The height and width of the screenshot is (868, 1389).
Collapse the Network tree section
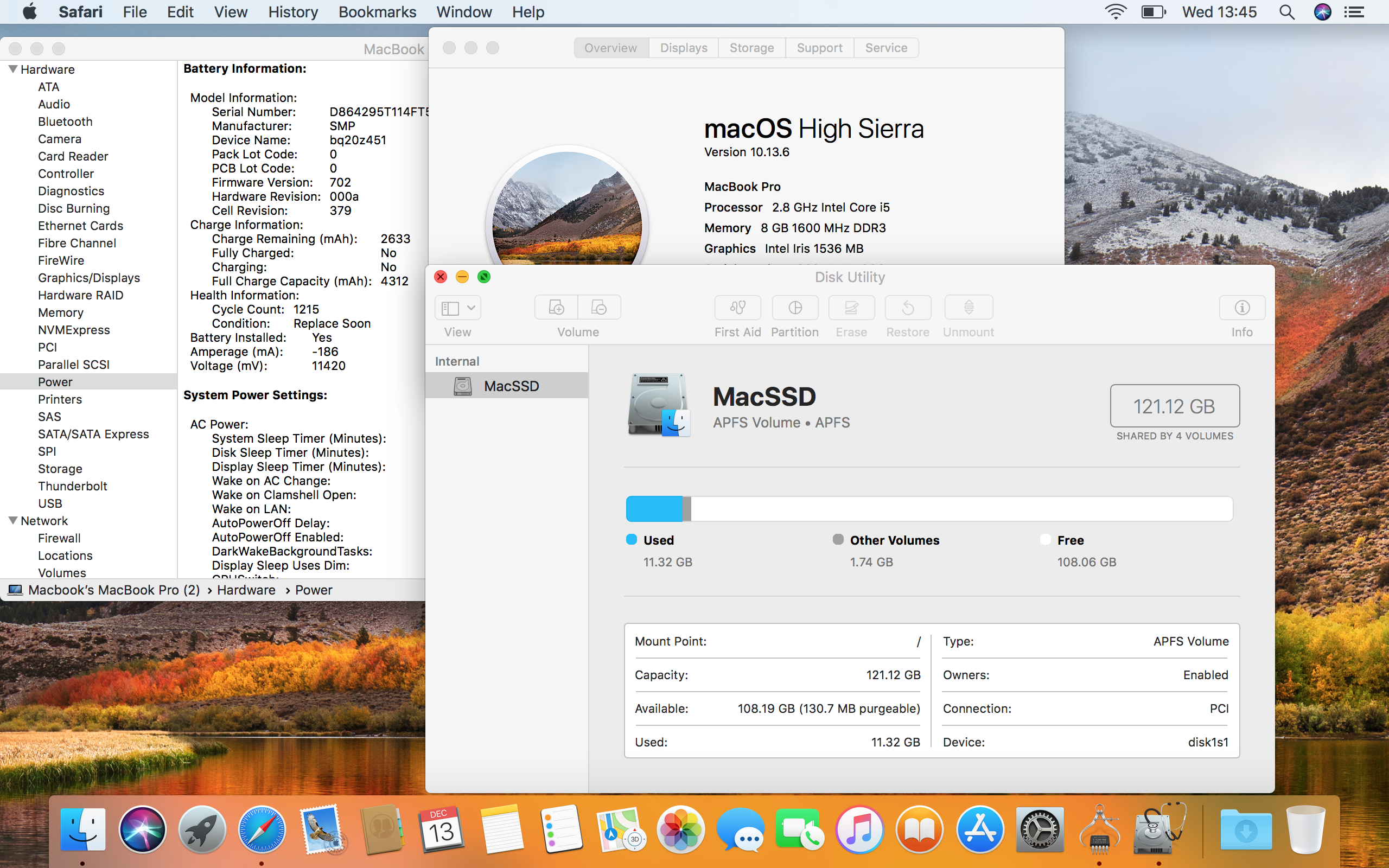[x=12, y=520]
